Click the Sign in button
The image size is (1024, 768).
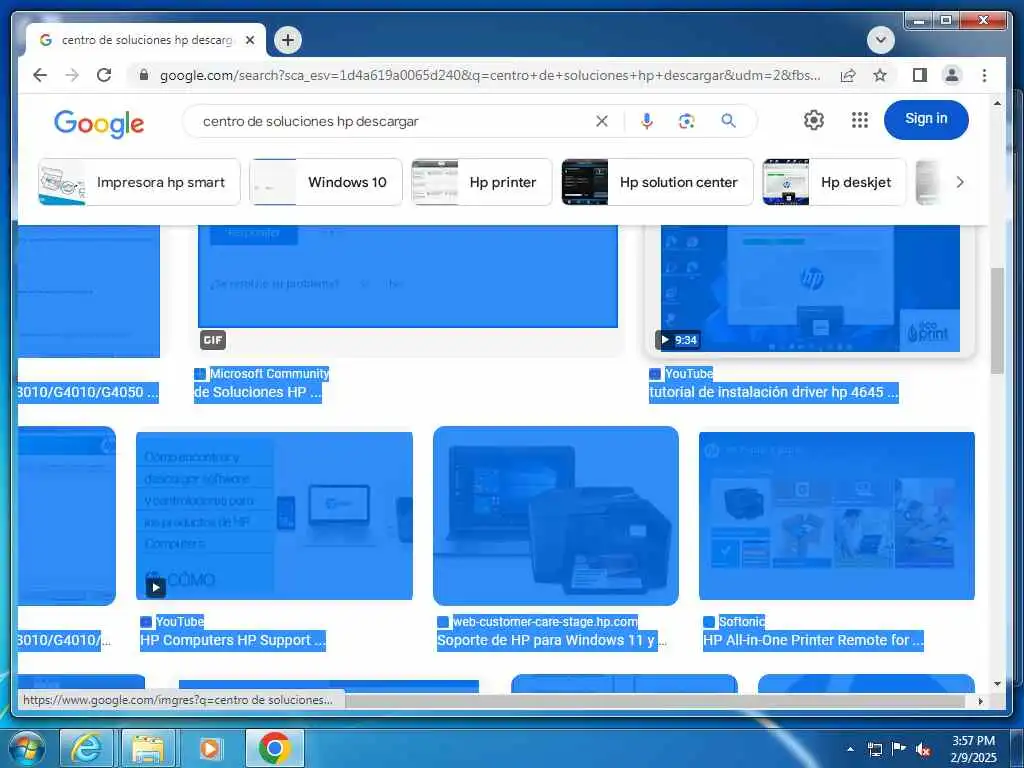(x=926, y=119)
